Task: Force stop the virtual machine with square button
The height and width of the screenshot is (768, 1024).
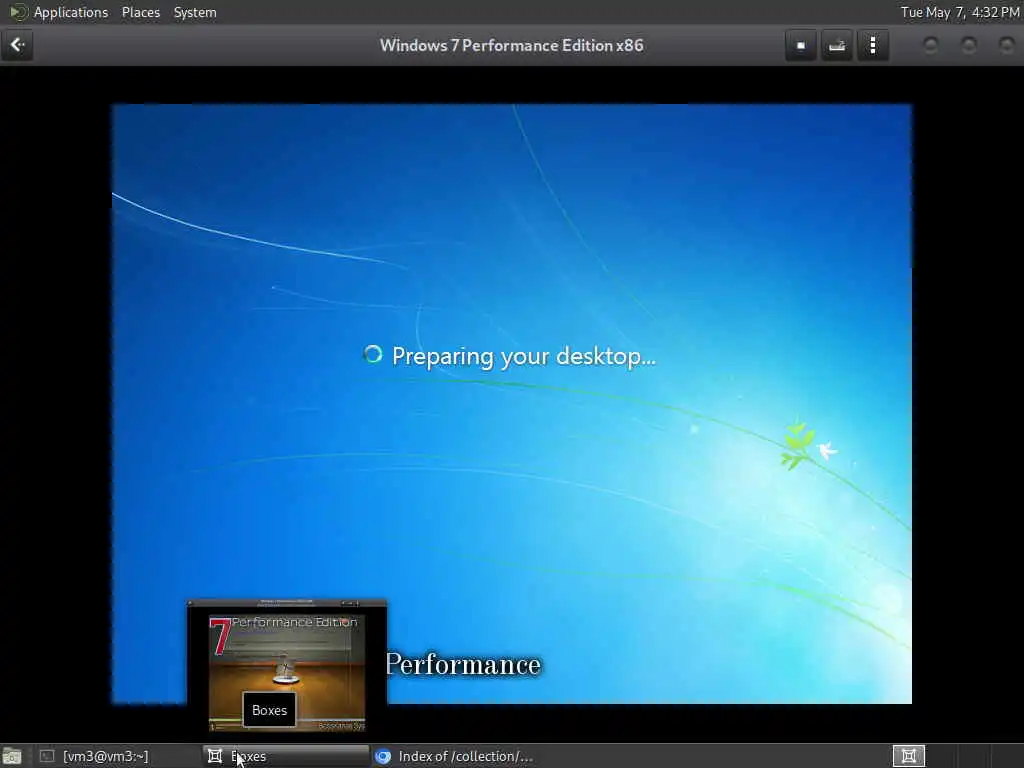Action: [x=801, y=46]
